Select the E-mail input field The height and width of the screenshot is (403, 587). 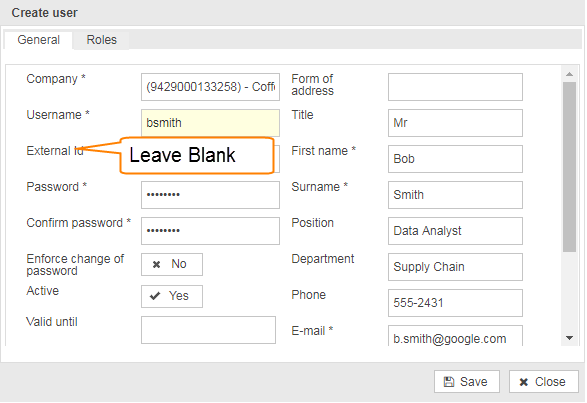455,336
